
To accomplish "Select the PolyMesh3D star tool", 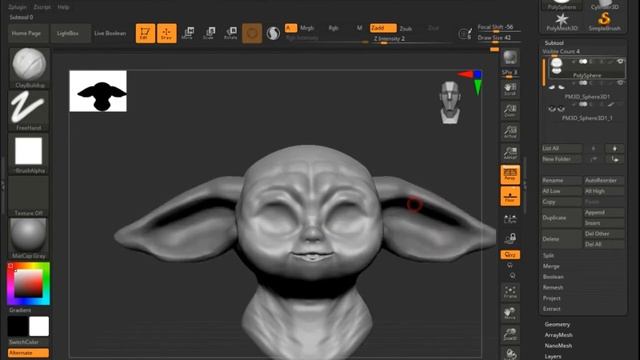I will click(x=562, y=21).
